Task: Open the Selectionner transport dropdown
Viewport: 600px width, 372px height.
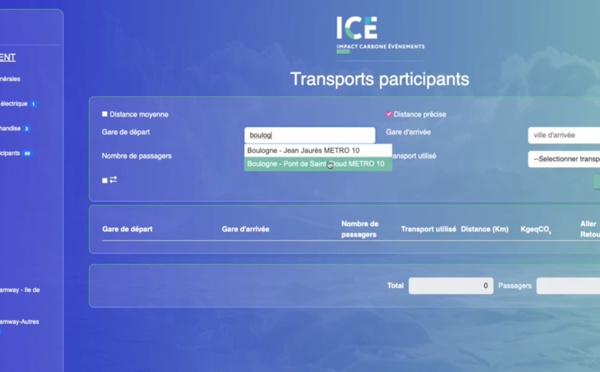Action: [564, 159]
